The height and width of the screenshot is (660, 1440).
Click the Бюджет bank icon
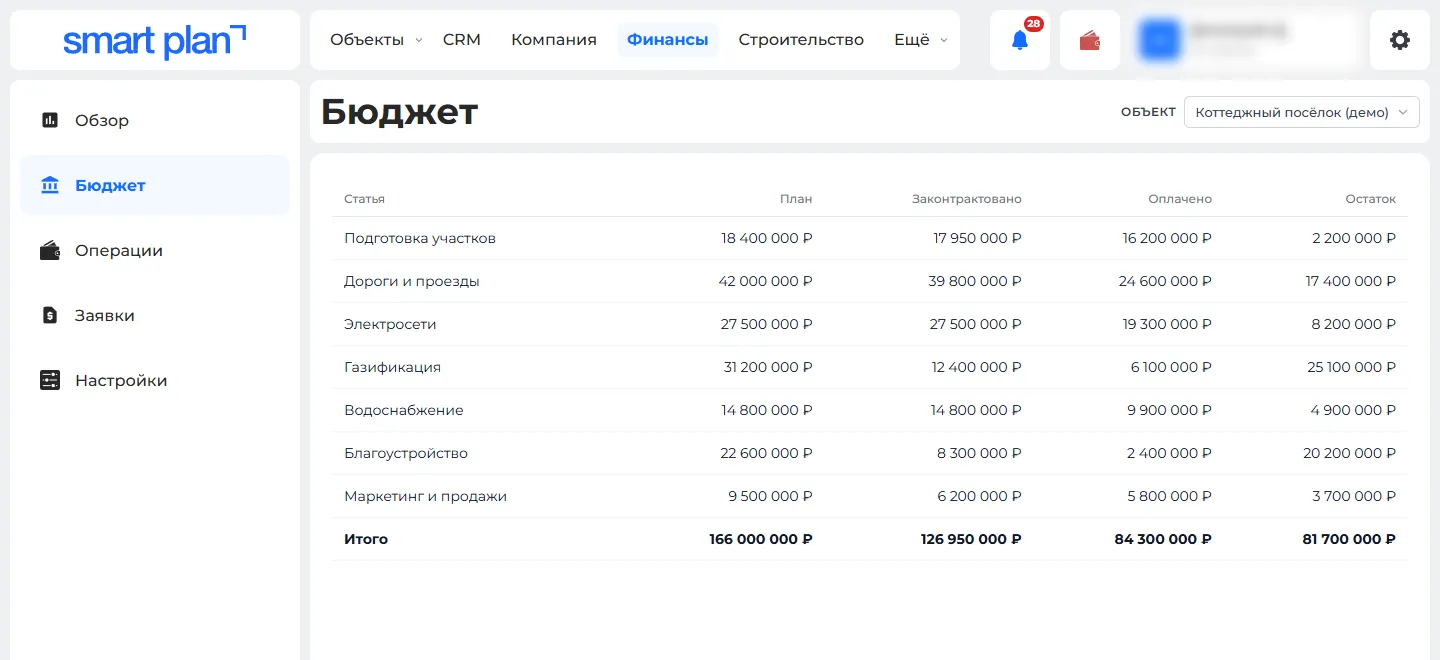pos(50,185)
